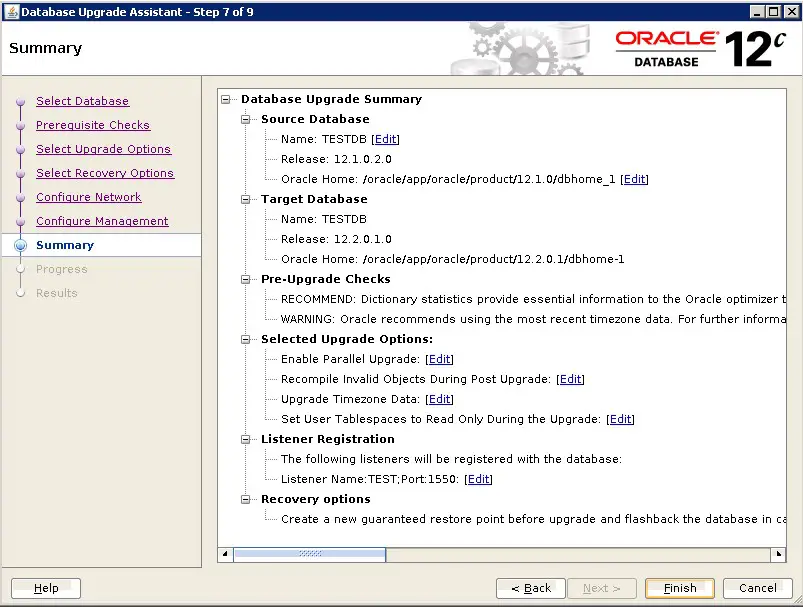Select the RECOMMEND dictionary statistics row
803x607 pixels.
[533, 299]
